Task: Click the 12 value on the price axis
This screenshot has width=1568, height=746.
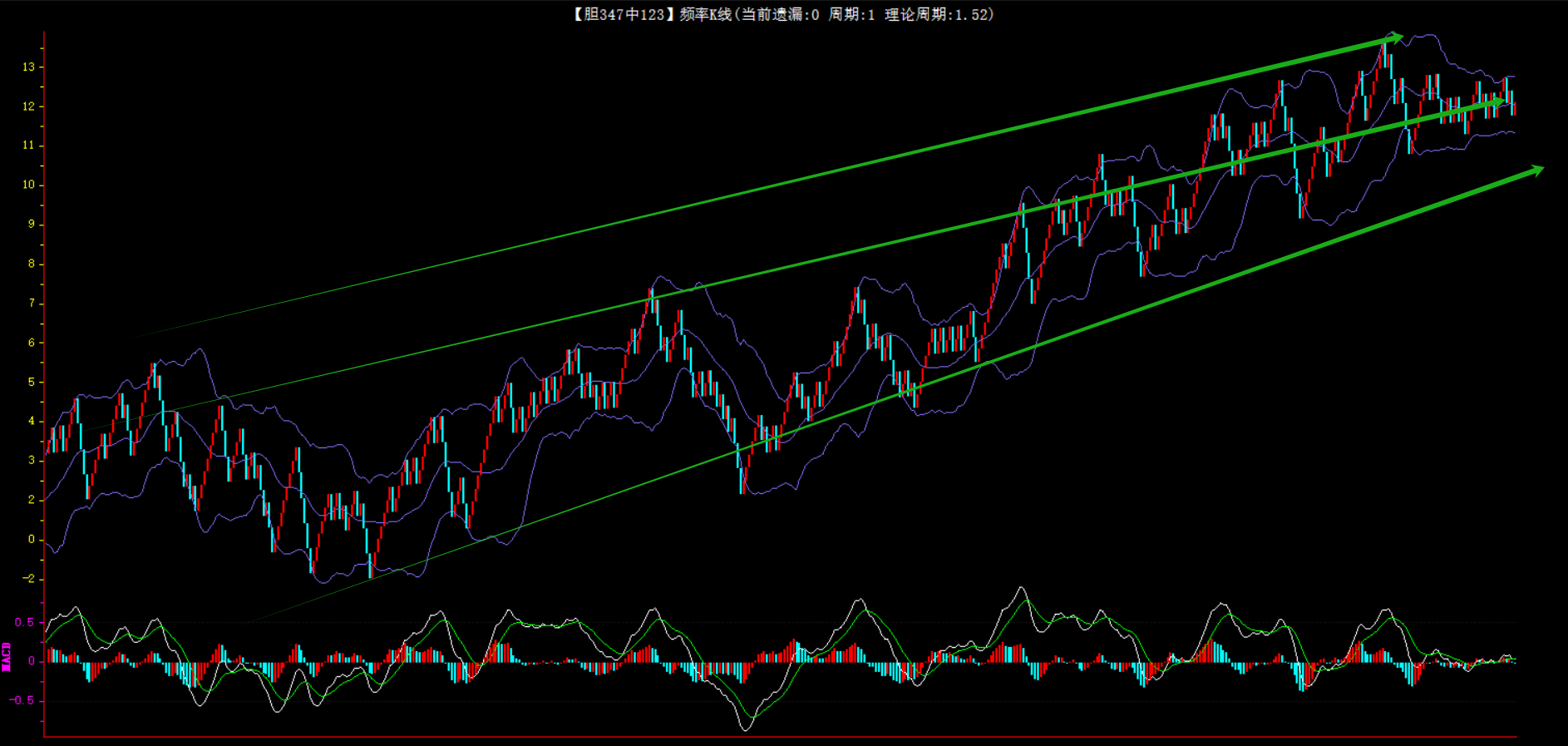Action: (x=28, y=106)
